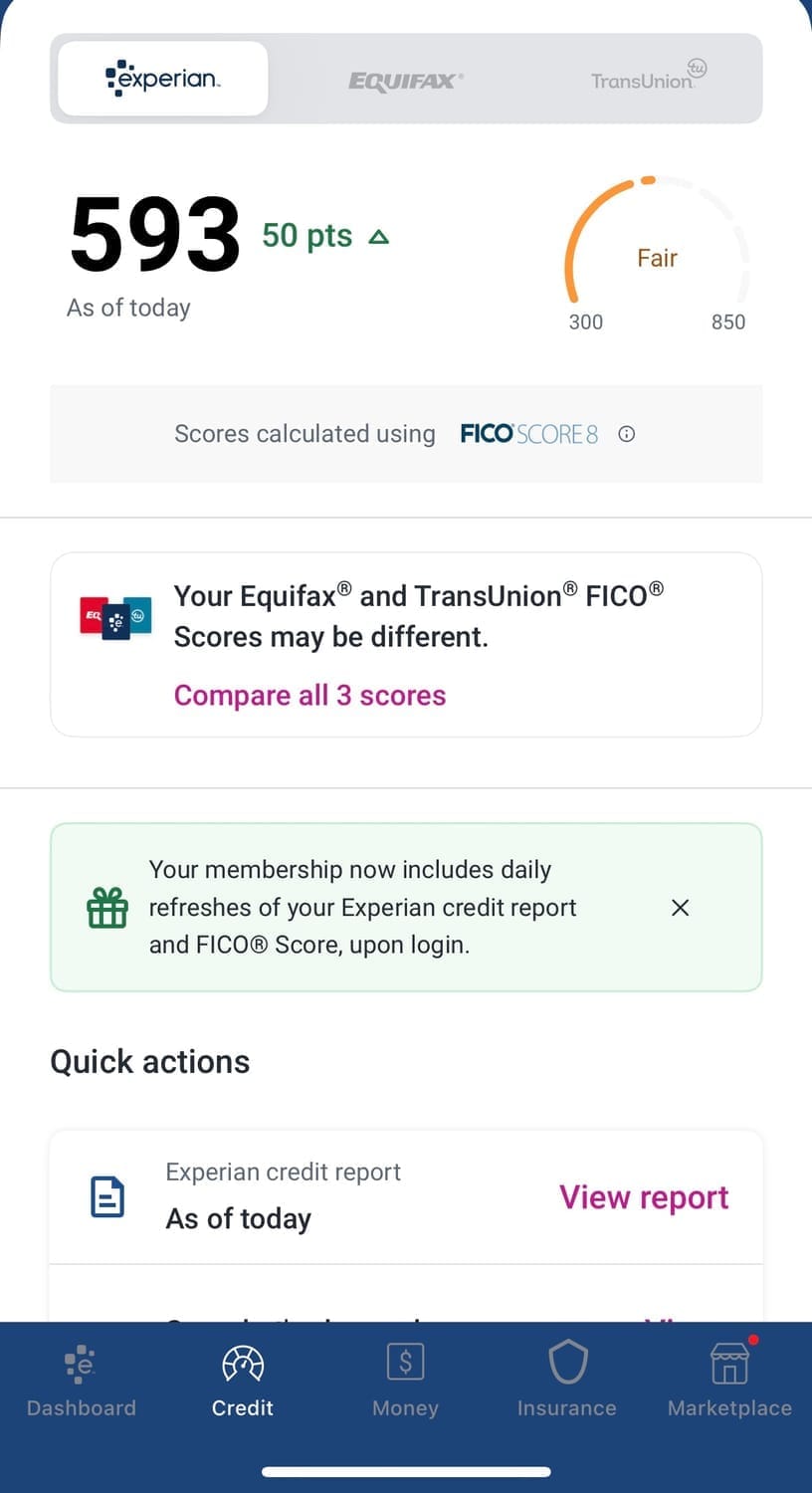Dismiss the daily refreshes membership banner

(680, 908)
